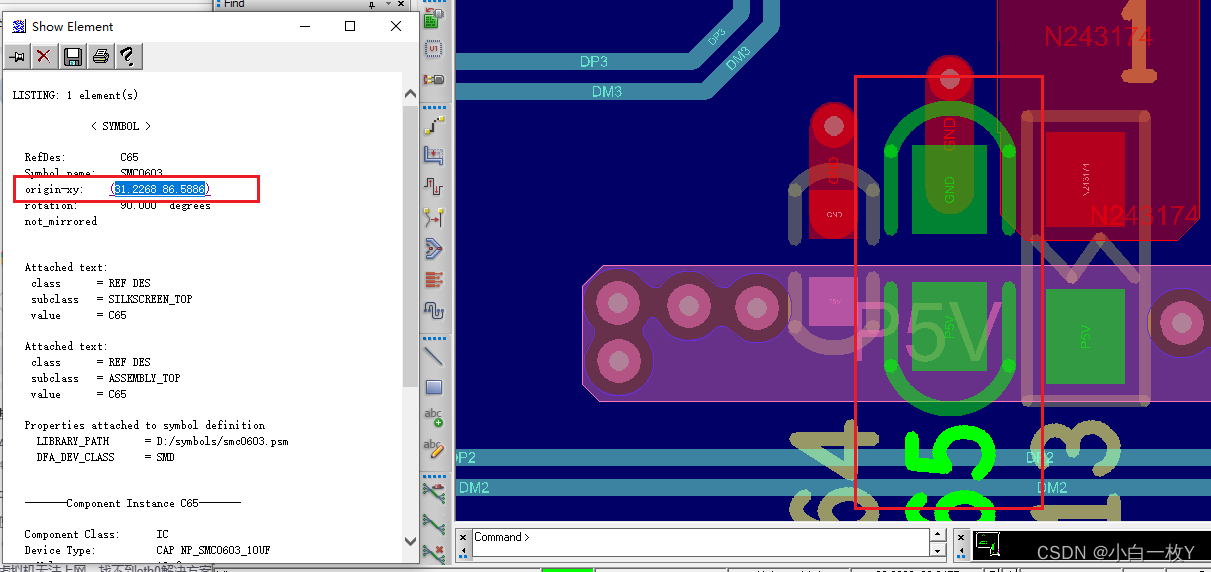Select the Delay Tune icon with red arrows

[434, 186]
